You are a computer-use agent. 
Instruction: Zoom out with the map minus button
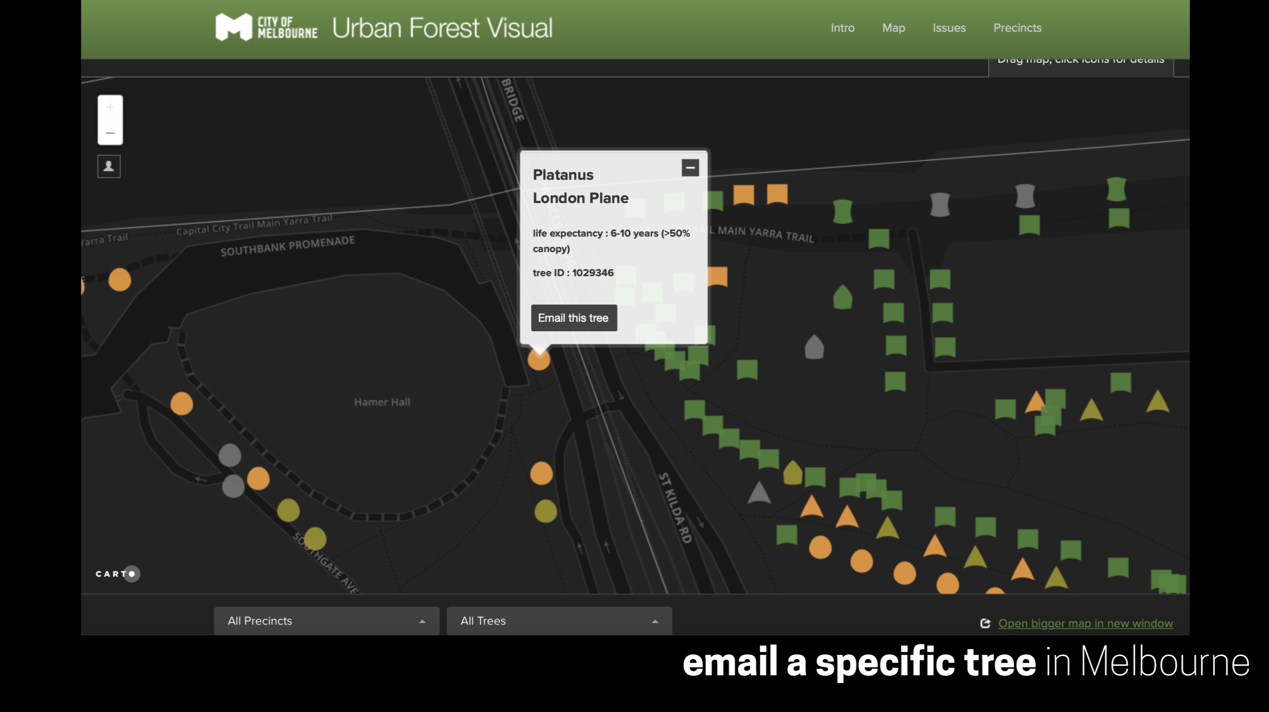110,133
